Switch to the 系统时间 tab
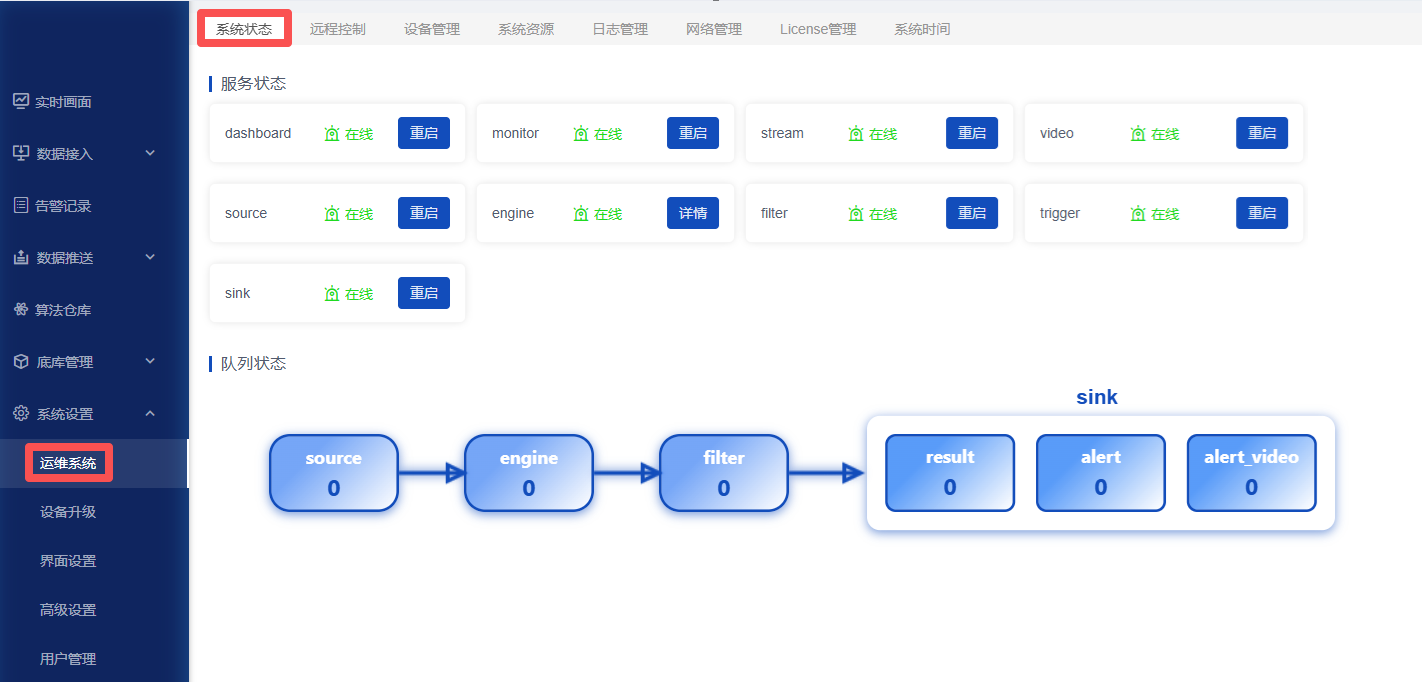The height and width of the screenshot is (682, 1422). pos(922,29)
